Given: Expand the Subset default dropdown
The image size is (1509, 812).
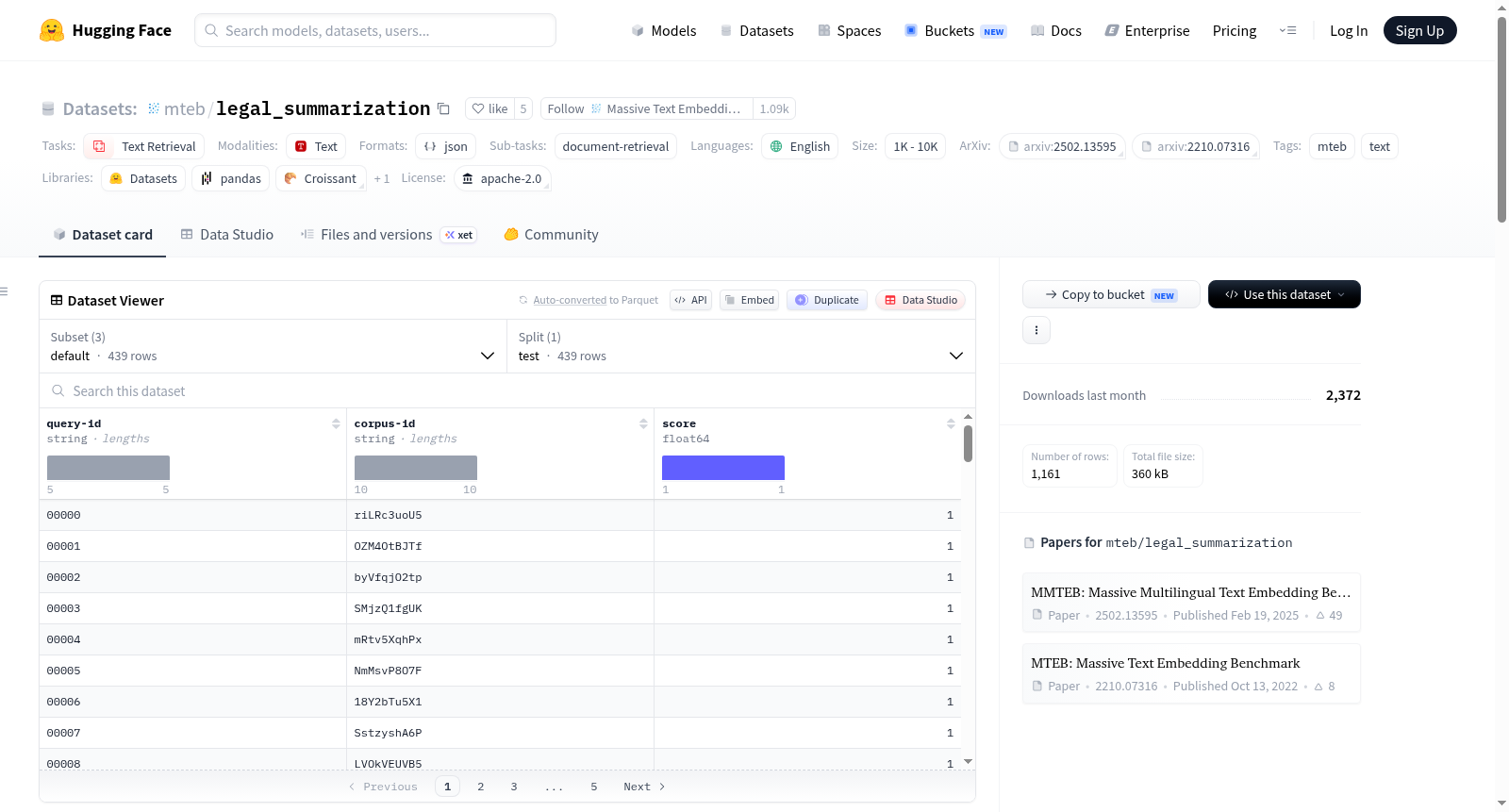Looking at the screenshot, I should [x=273, y=346].
